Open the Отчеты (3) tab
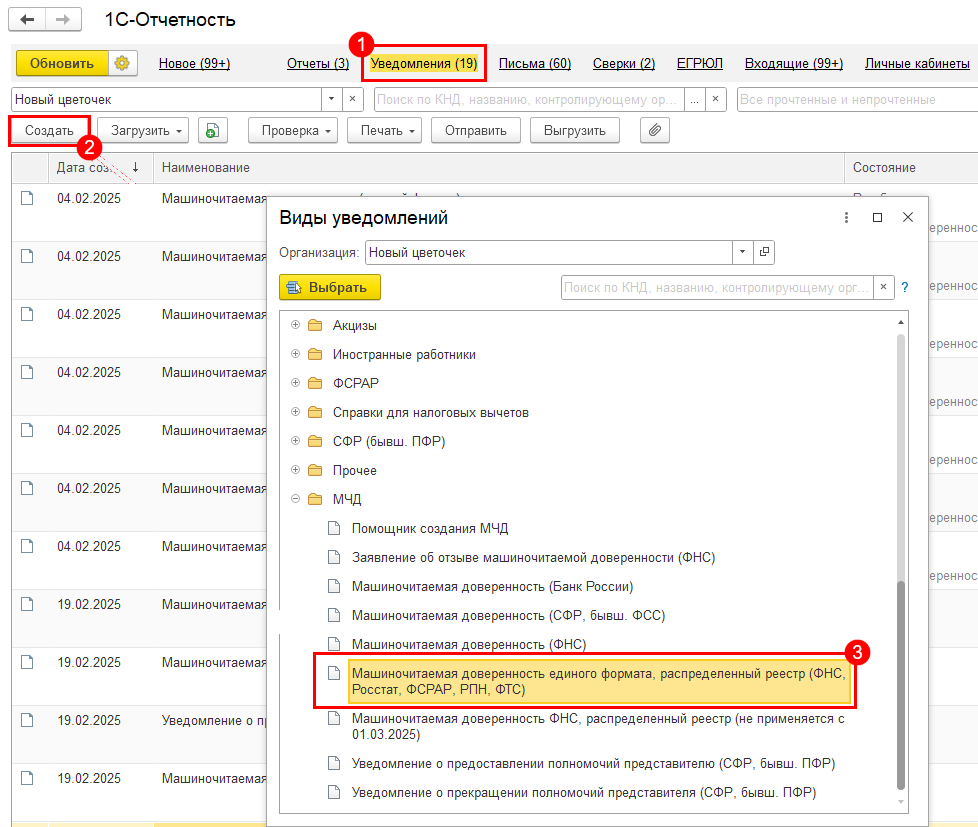This screenshot has width=978, height=827. tap(318, 63)
